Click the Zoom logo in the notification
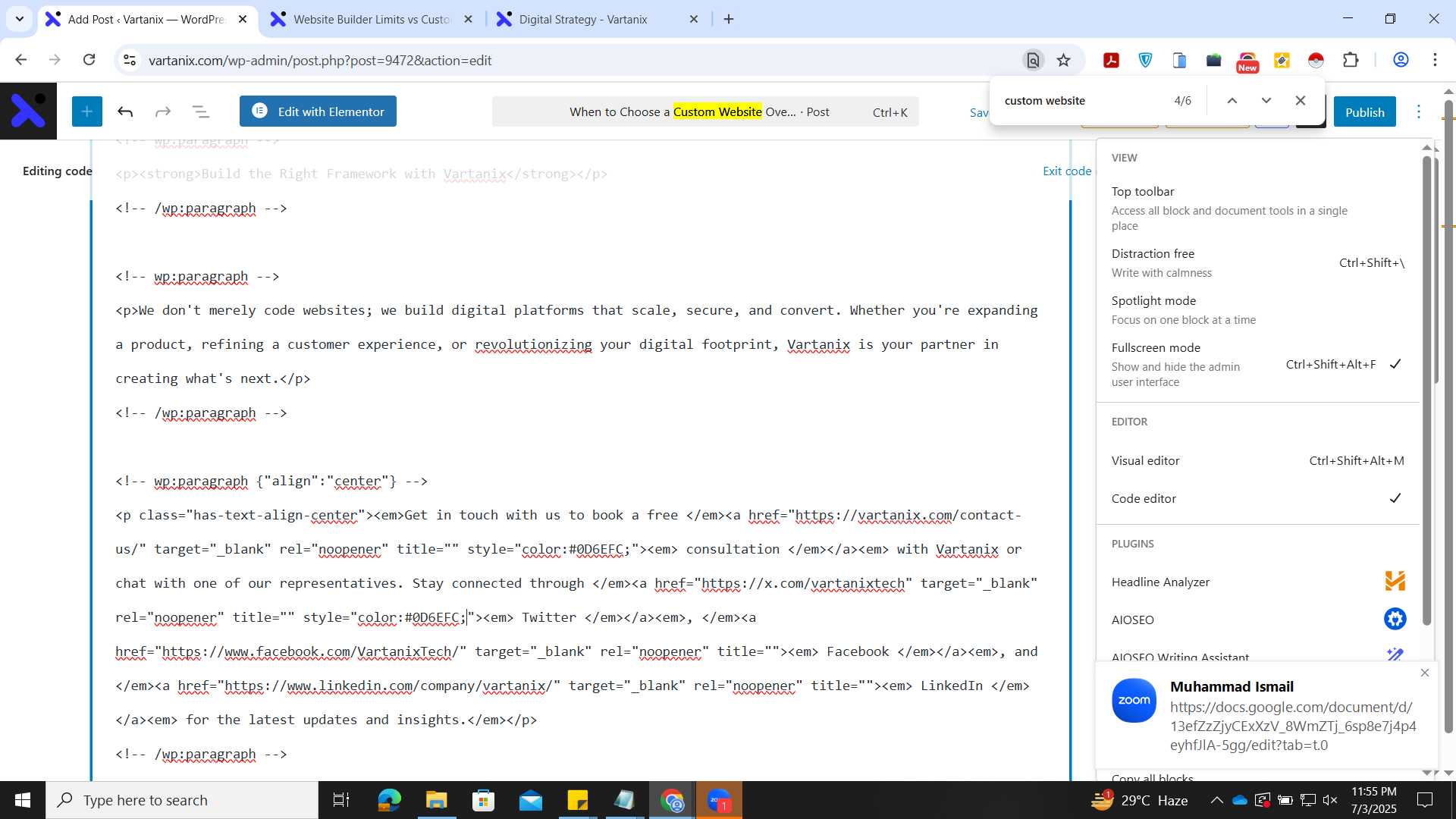The width and height of the screenshot is (1456, 819). (1134, 700)
